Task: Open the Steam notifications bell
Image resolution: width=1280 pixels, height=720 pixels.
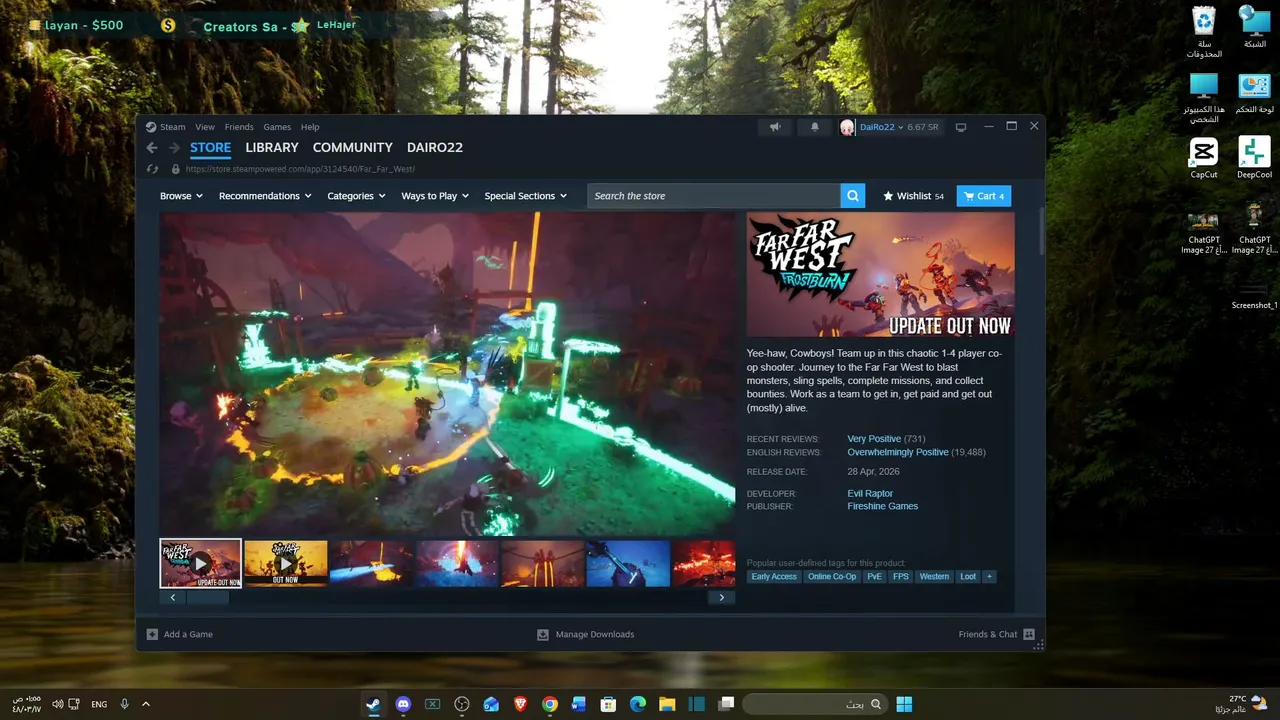Action: click(815, 127)
